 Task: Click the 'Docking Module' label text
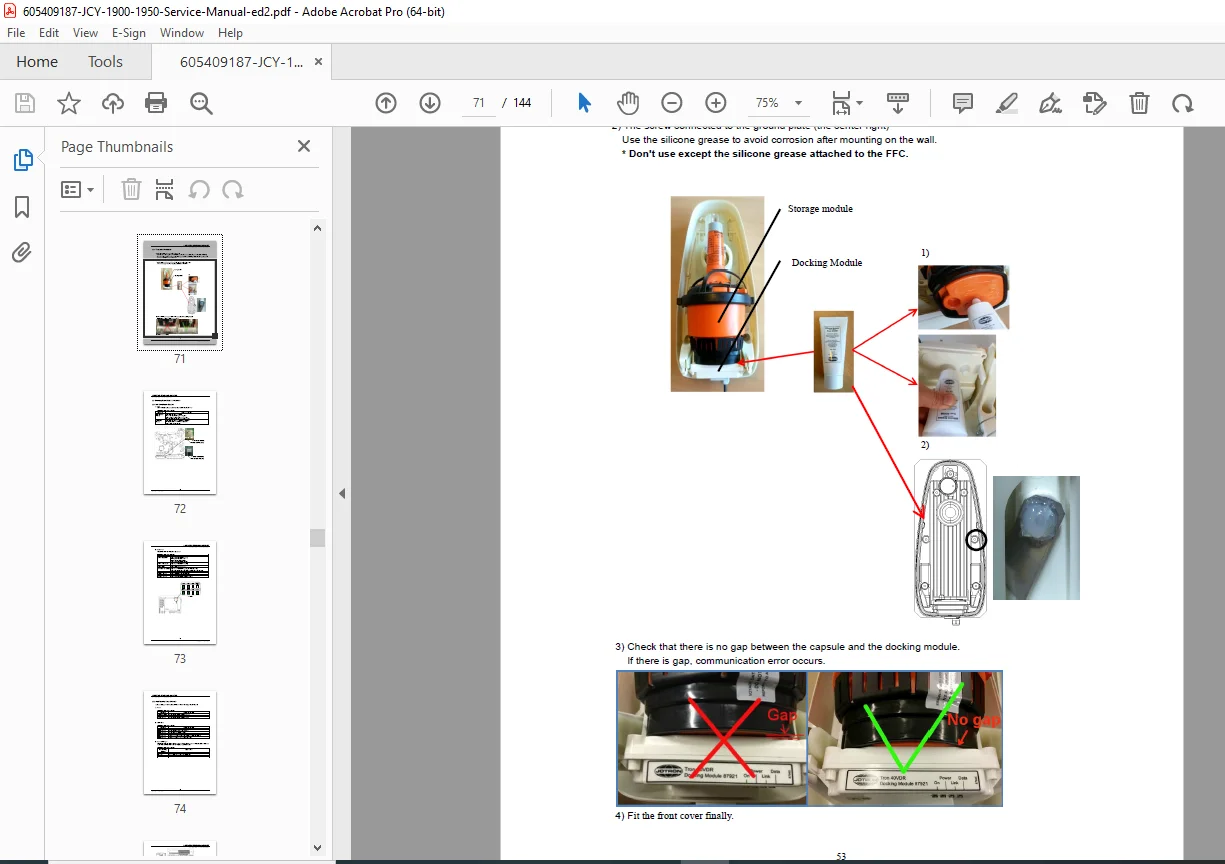pyautogui.click(x=827, y=263)
